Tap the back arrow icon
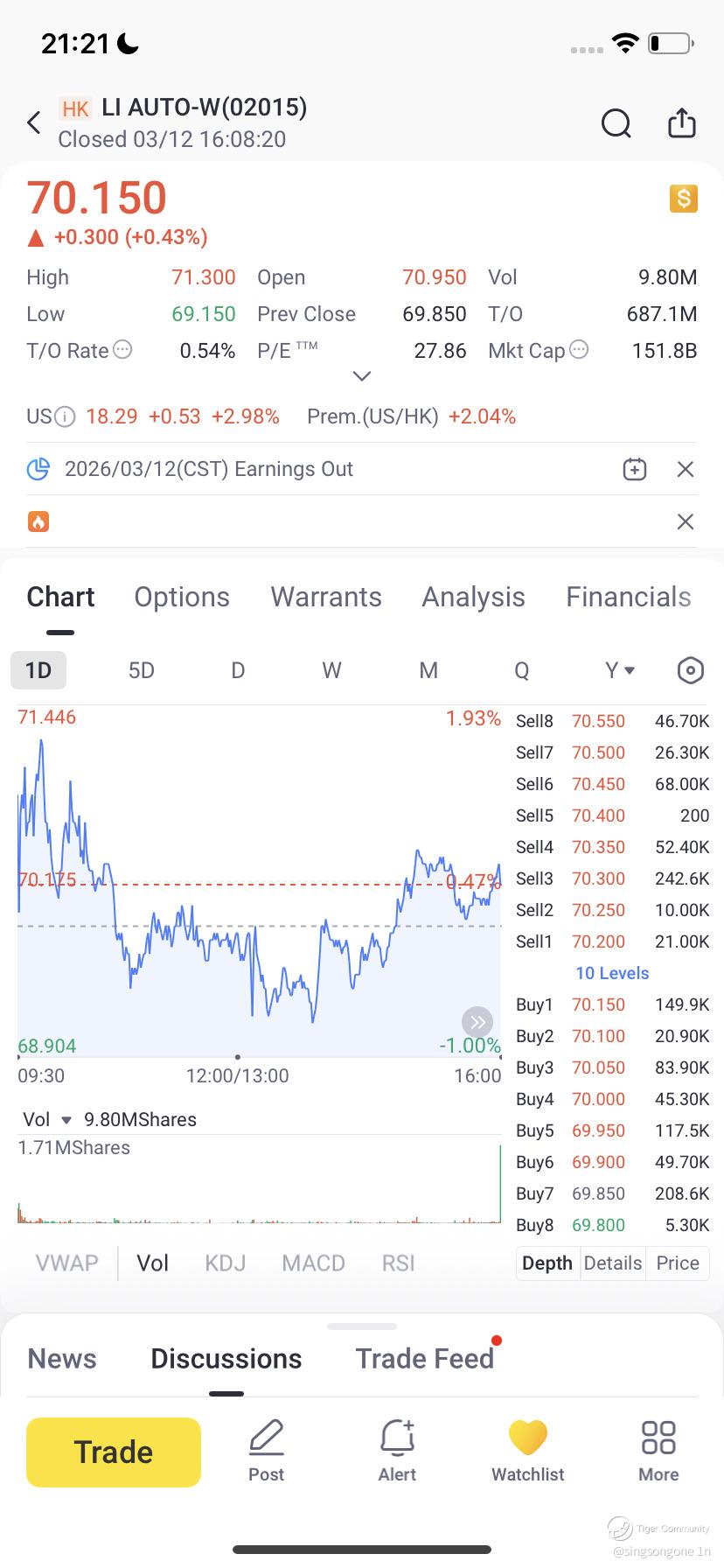Viewport: 724px width, 1568px height. point(34,123)
